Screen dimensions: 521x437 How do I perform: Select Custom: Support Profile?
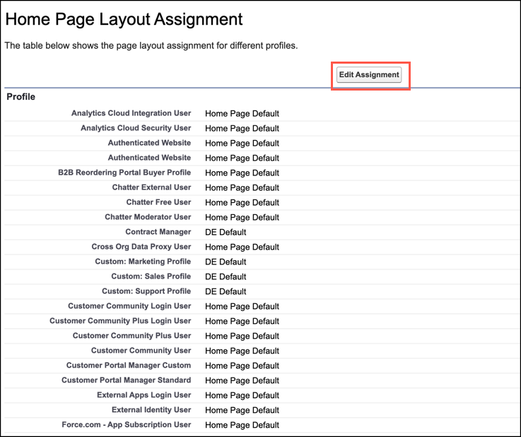[146, 291]
